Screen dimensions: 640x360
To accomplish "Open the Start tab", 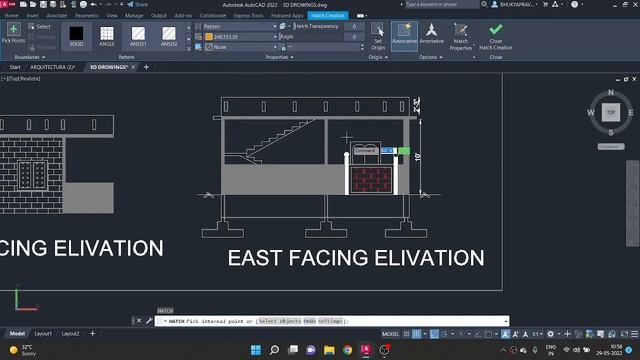I will (x=15, y=67).
